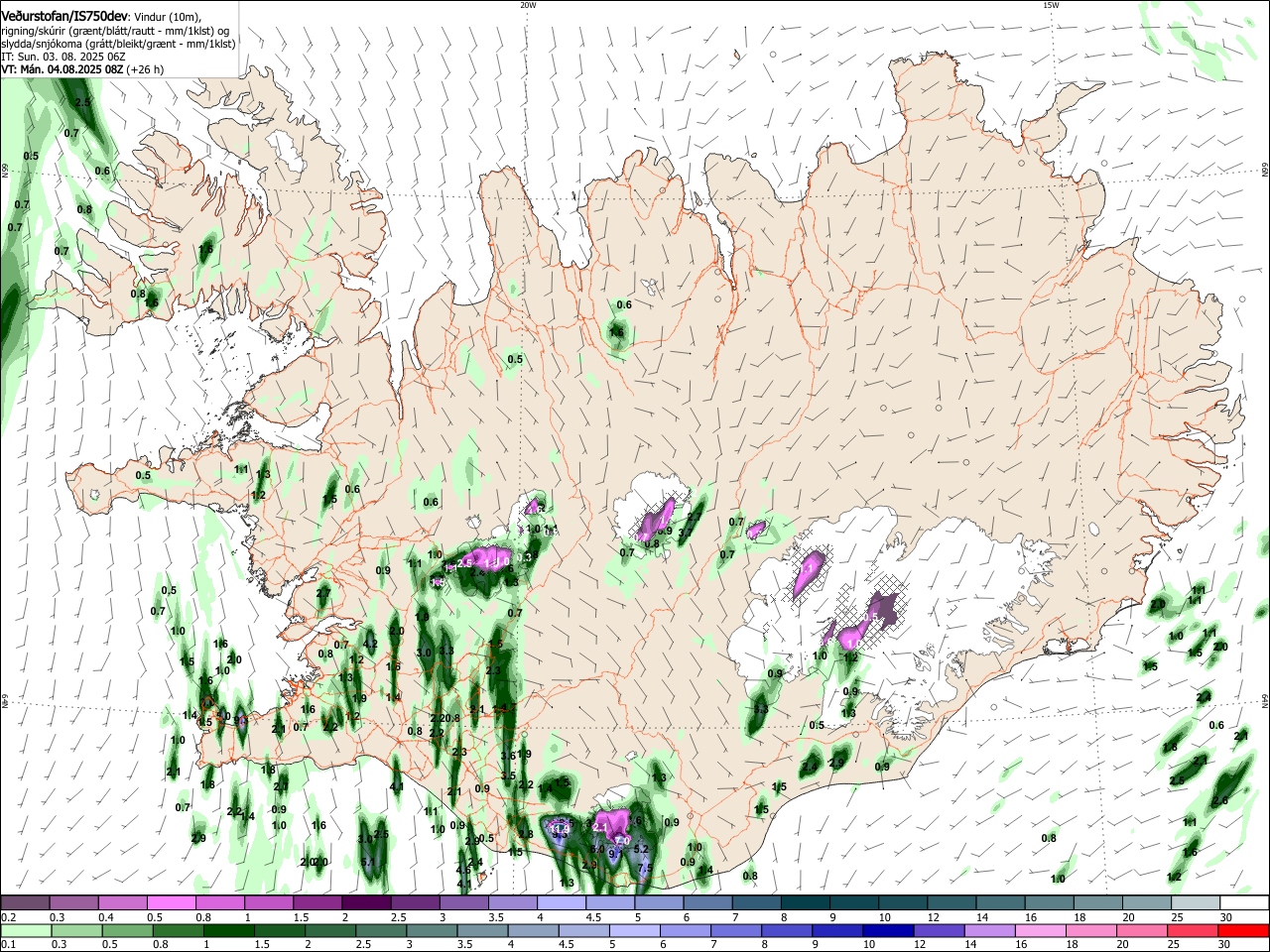Pick the upper legend swatch between 0.2 and 0.3
Screen dimensions: 1270x952
[25, 902]
